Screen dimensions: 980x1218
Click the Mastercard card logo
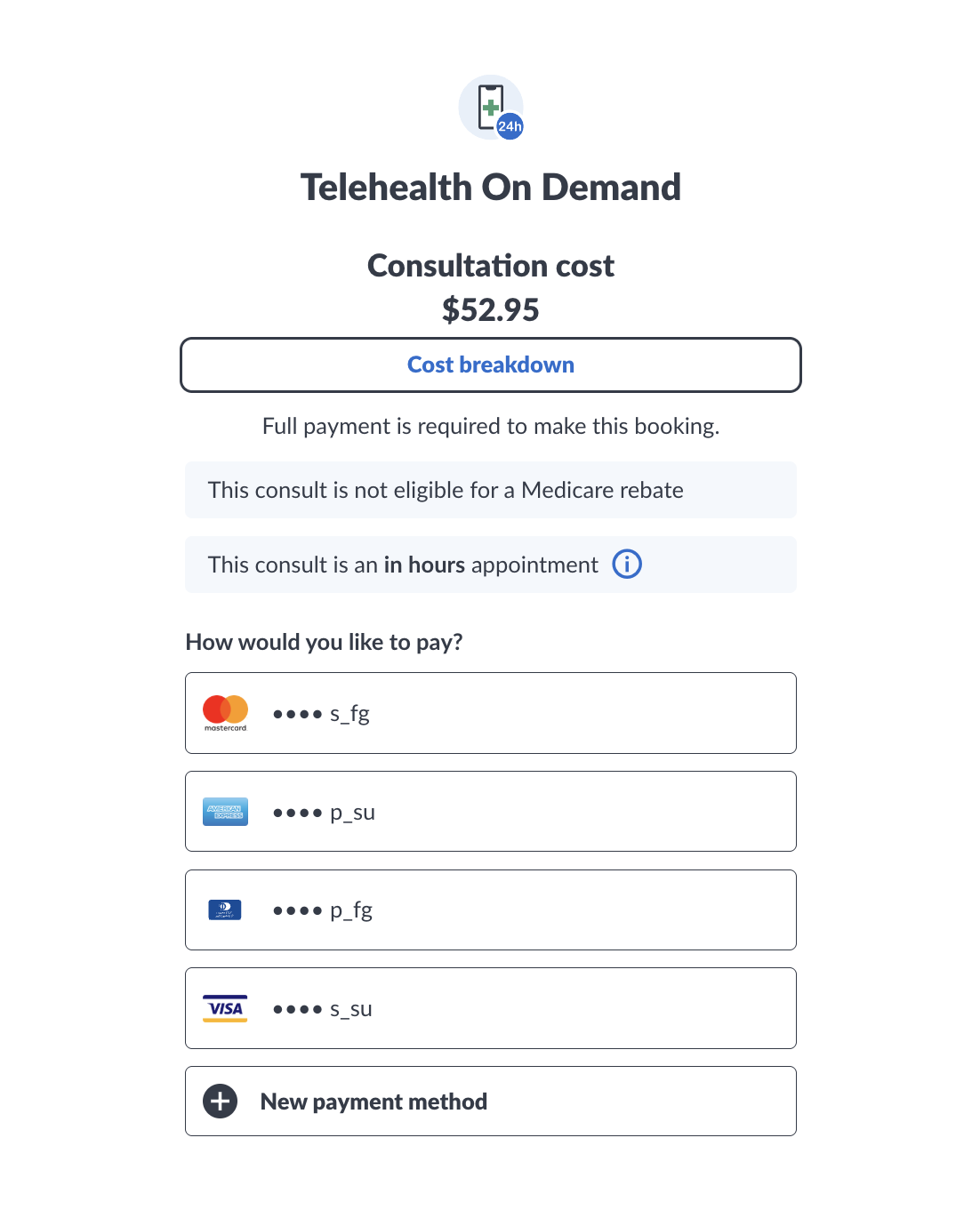225,712
